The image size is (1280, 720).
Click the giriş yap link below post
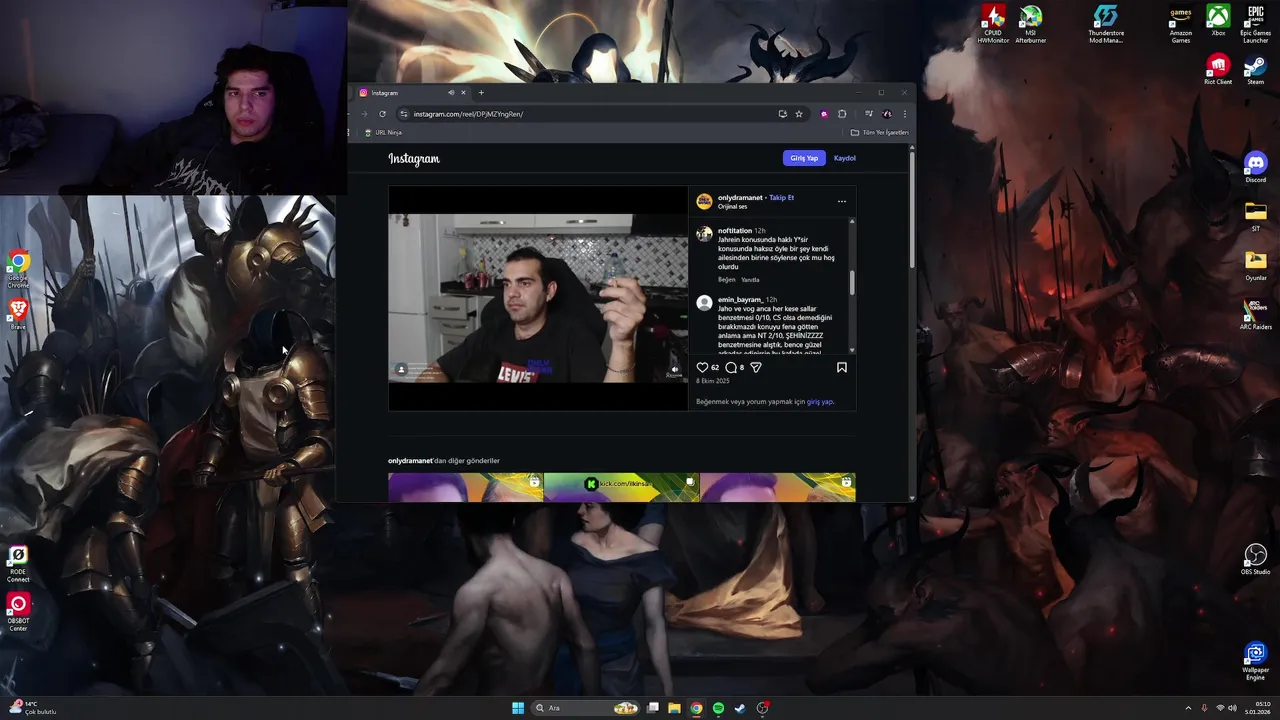pyautogui.click(x=819, y=402)
